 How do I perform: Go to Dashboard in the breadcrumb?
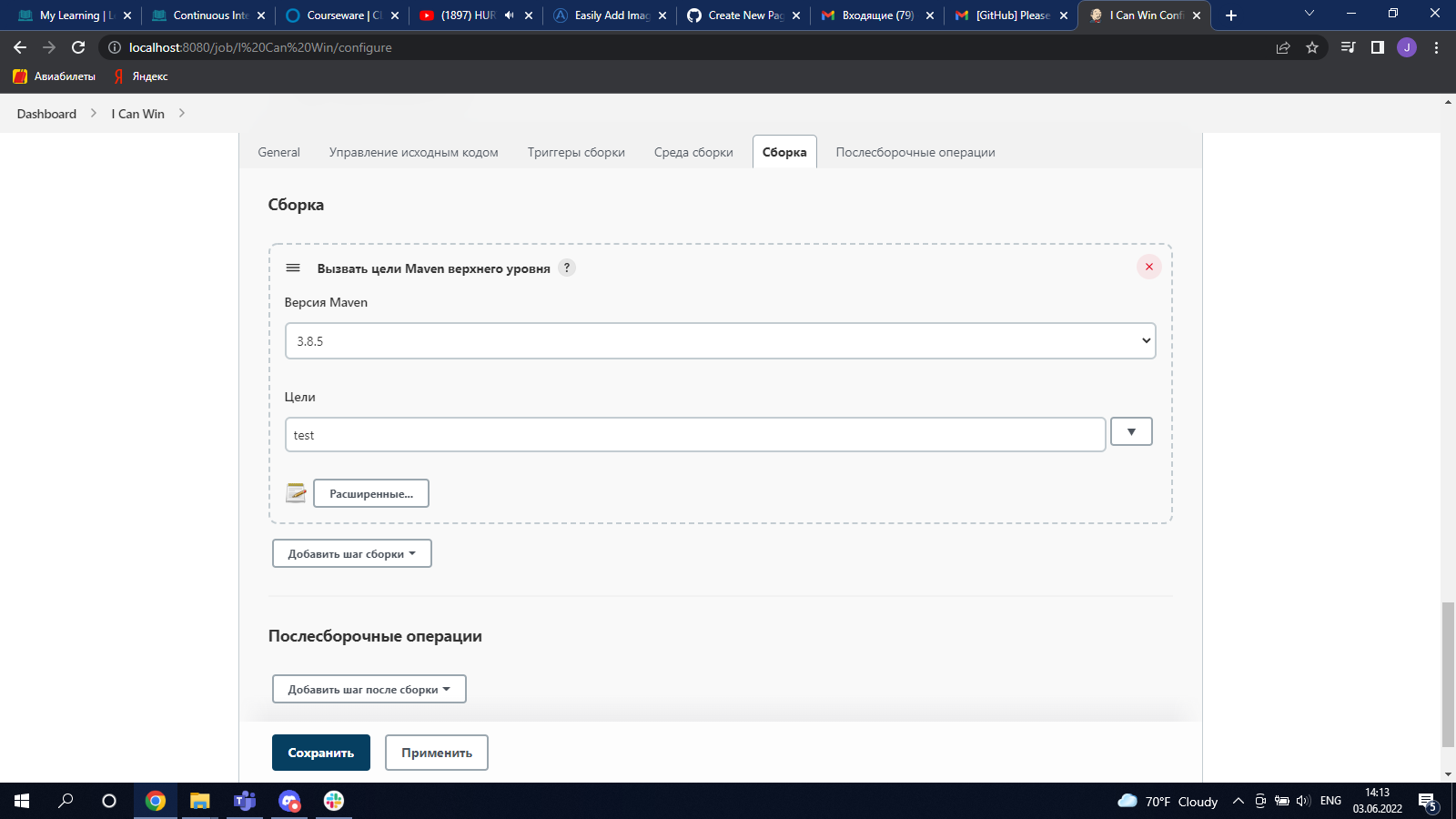click(46, 114)
